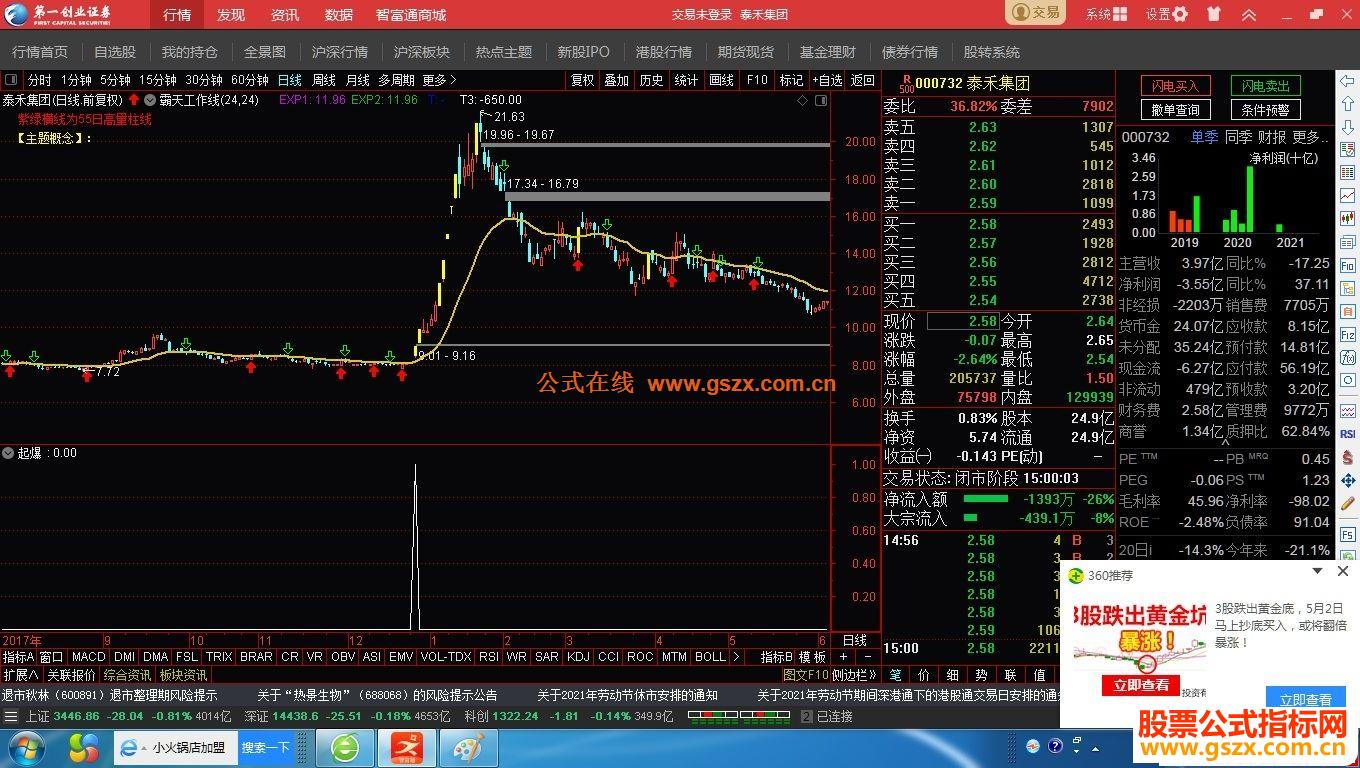Click 撤单查询 button
Screen dimensions: 1360x768
[x=1175, y=110]
